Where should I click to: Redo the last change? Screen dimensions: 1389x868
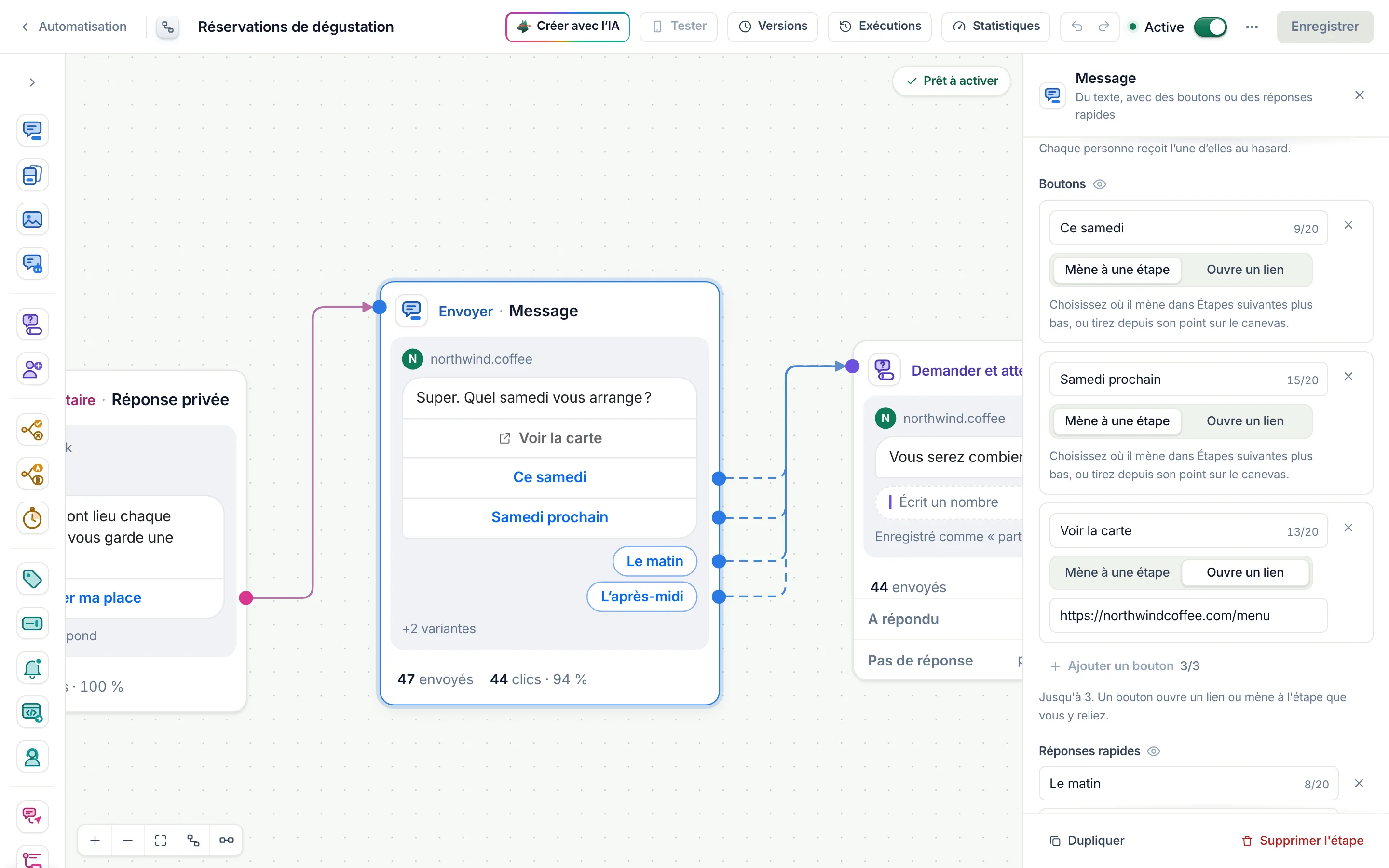(x=1104, y=27)
